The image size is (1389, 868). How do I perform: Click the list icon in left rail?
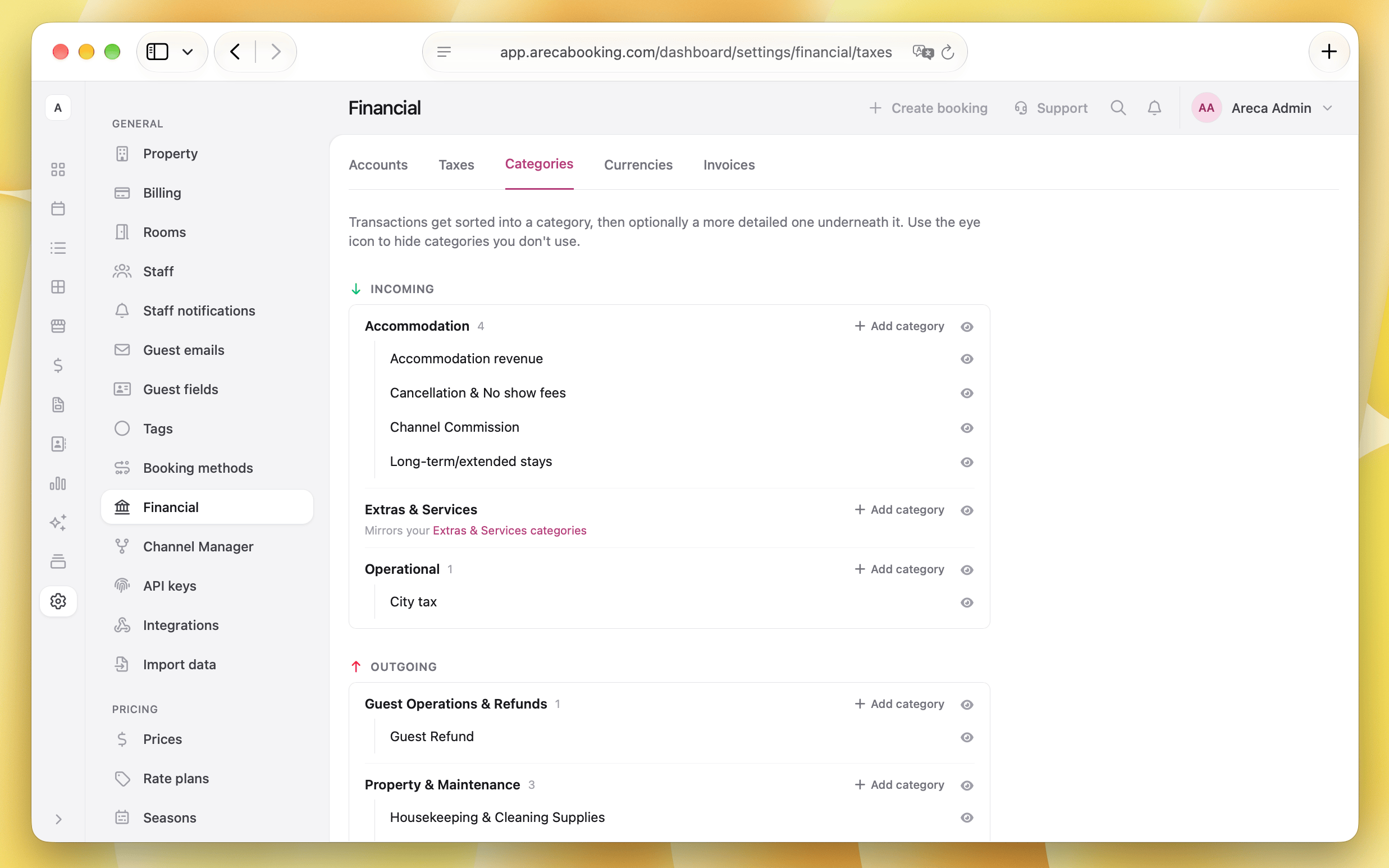coord(58,248)
